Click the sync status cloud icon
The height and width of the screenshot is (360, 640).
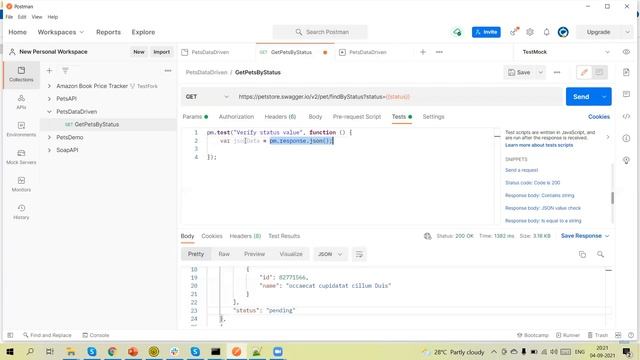coord(457,32)
